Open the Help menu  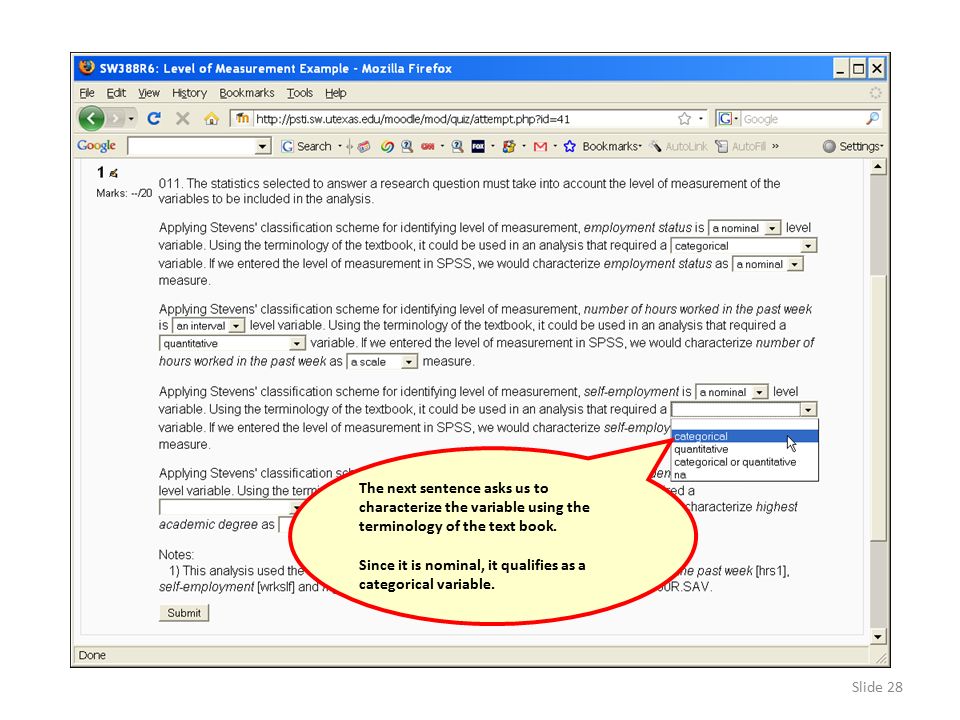click(x=336, y=93)
